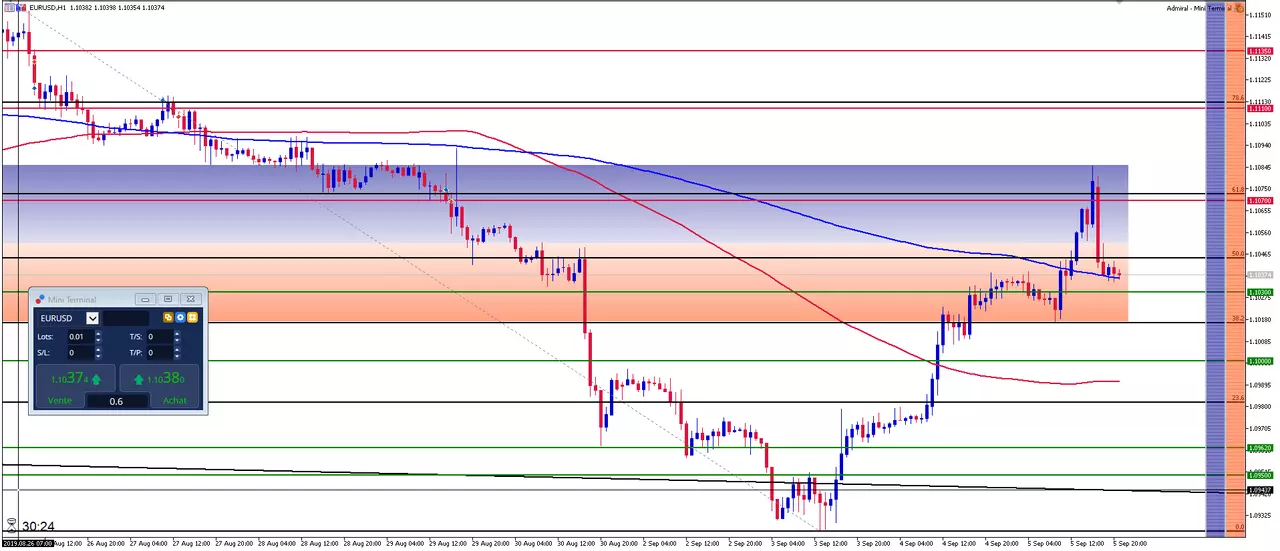Open Mini Terminal settings gear icon
This screenshot has width=1280, height=551.
click(x=180, y=318)
